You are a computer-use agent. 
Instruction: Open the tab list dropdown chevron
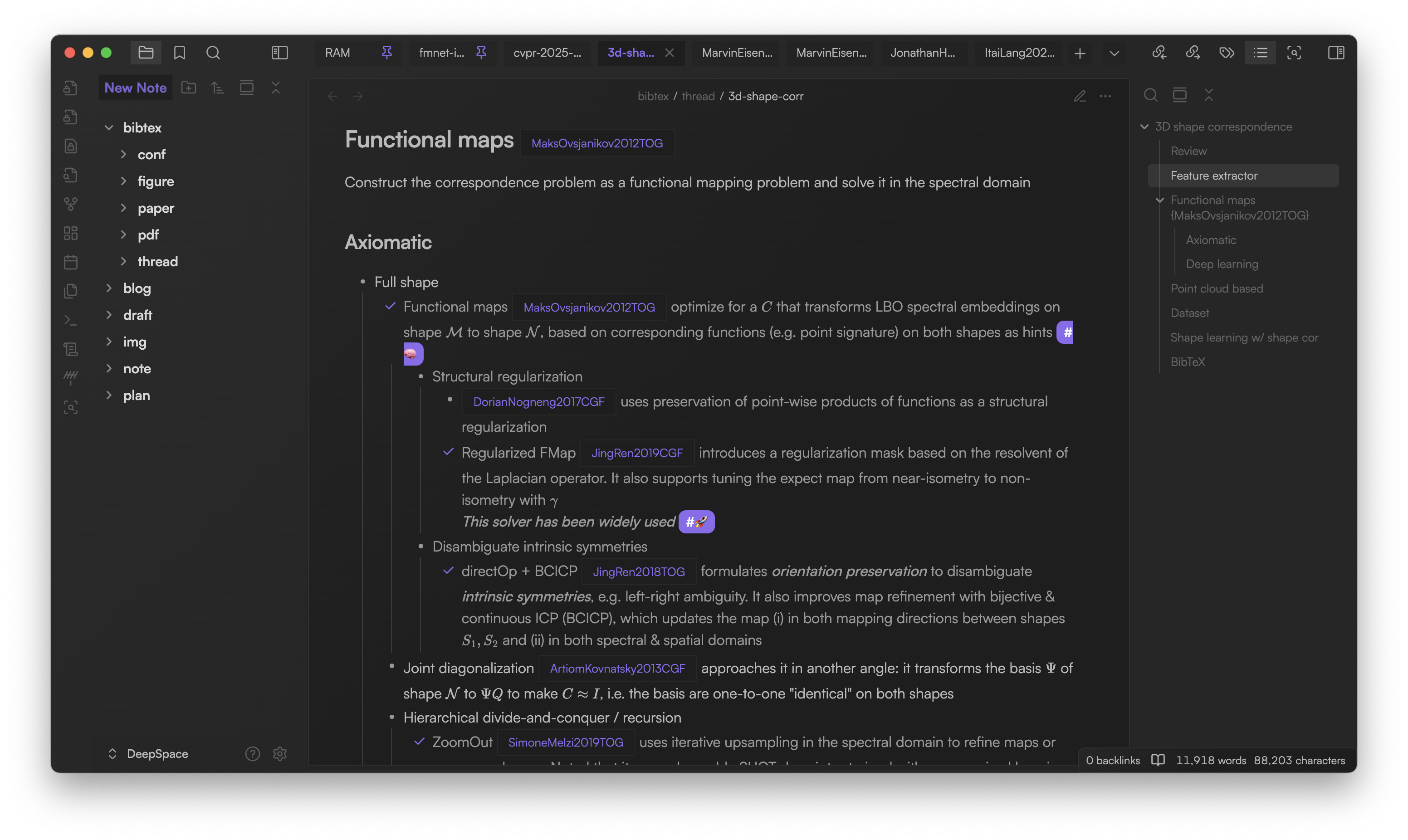click(1114, 53)
